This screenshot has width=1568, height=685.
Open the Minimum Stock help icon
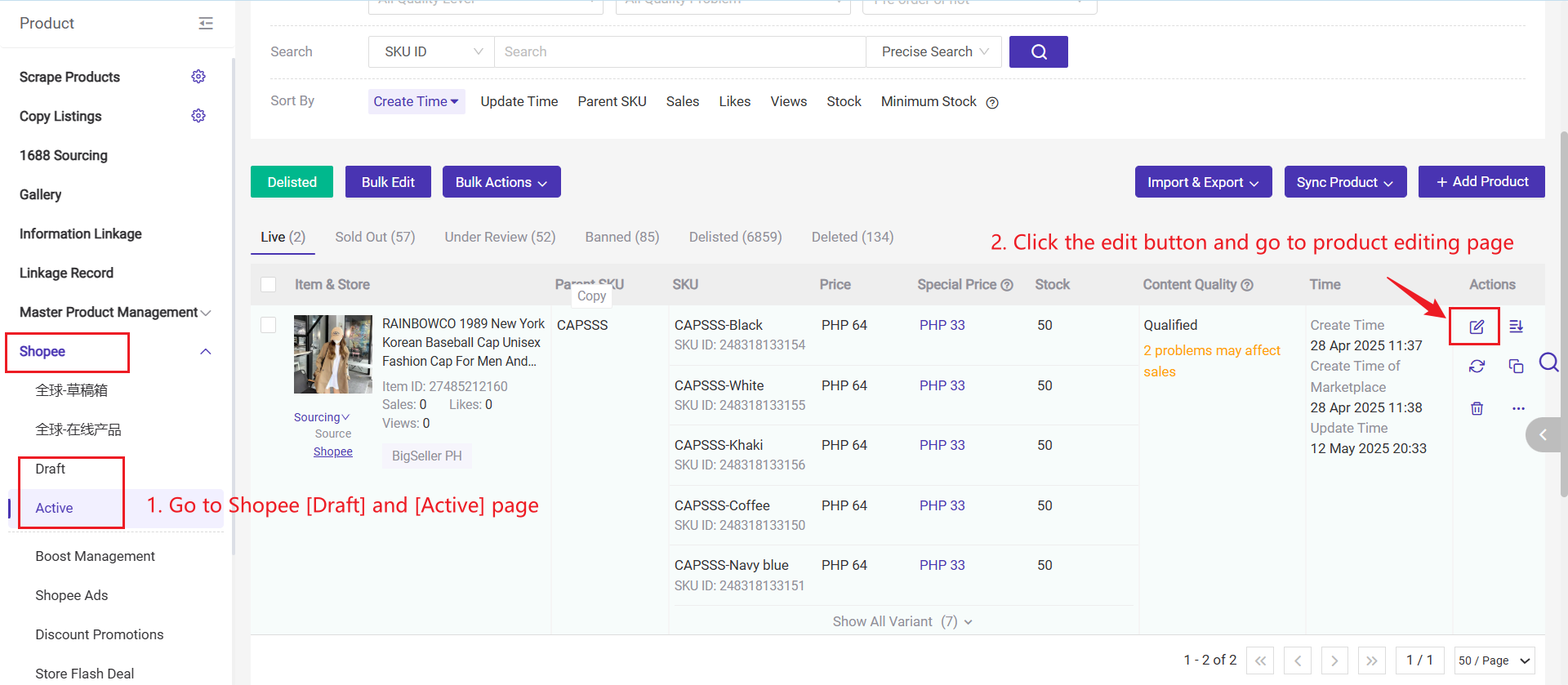click(x=992, y=103)
